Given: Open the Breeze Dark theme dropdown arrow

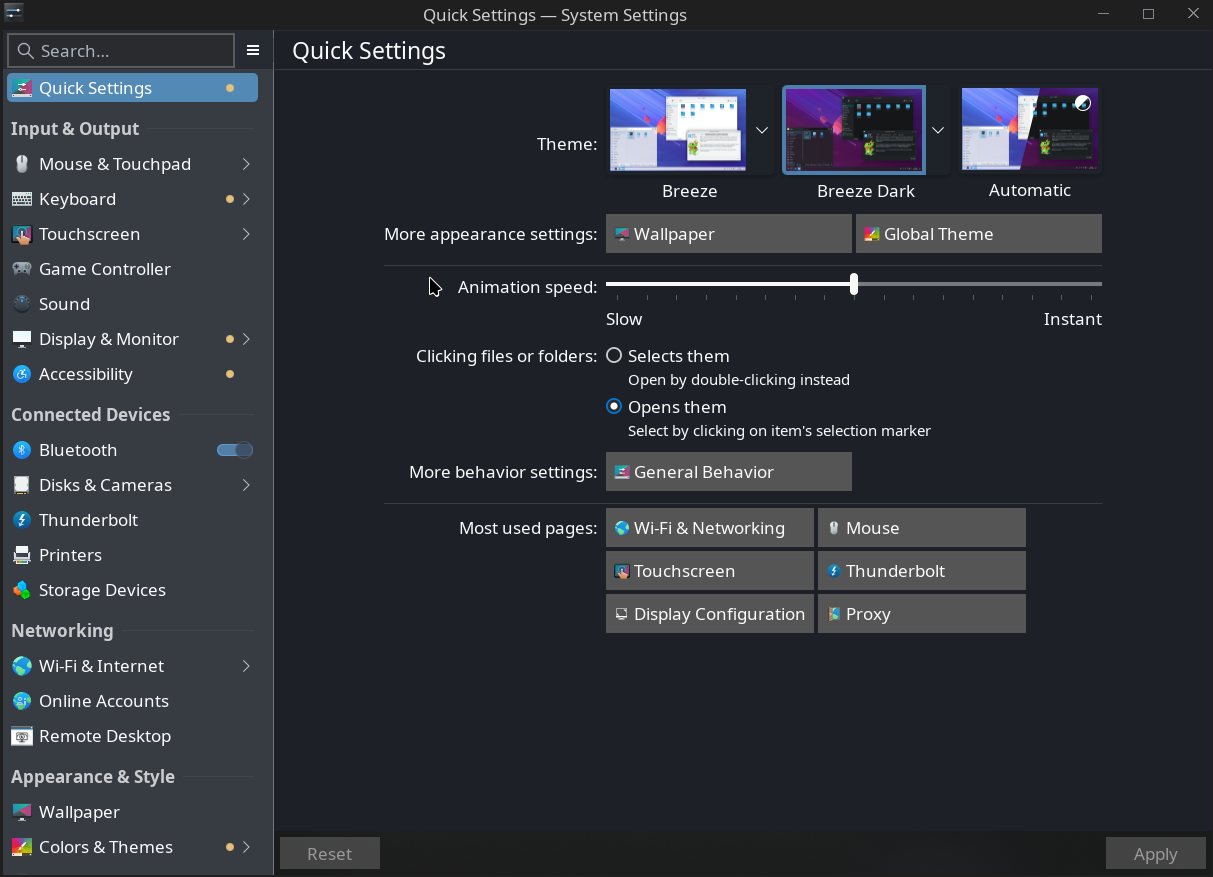Looking at the screenshot, I should (938, 130).
